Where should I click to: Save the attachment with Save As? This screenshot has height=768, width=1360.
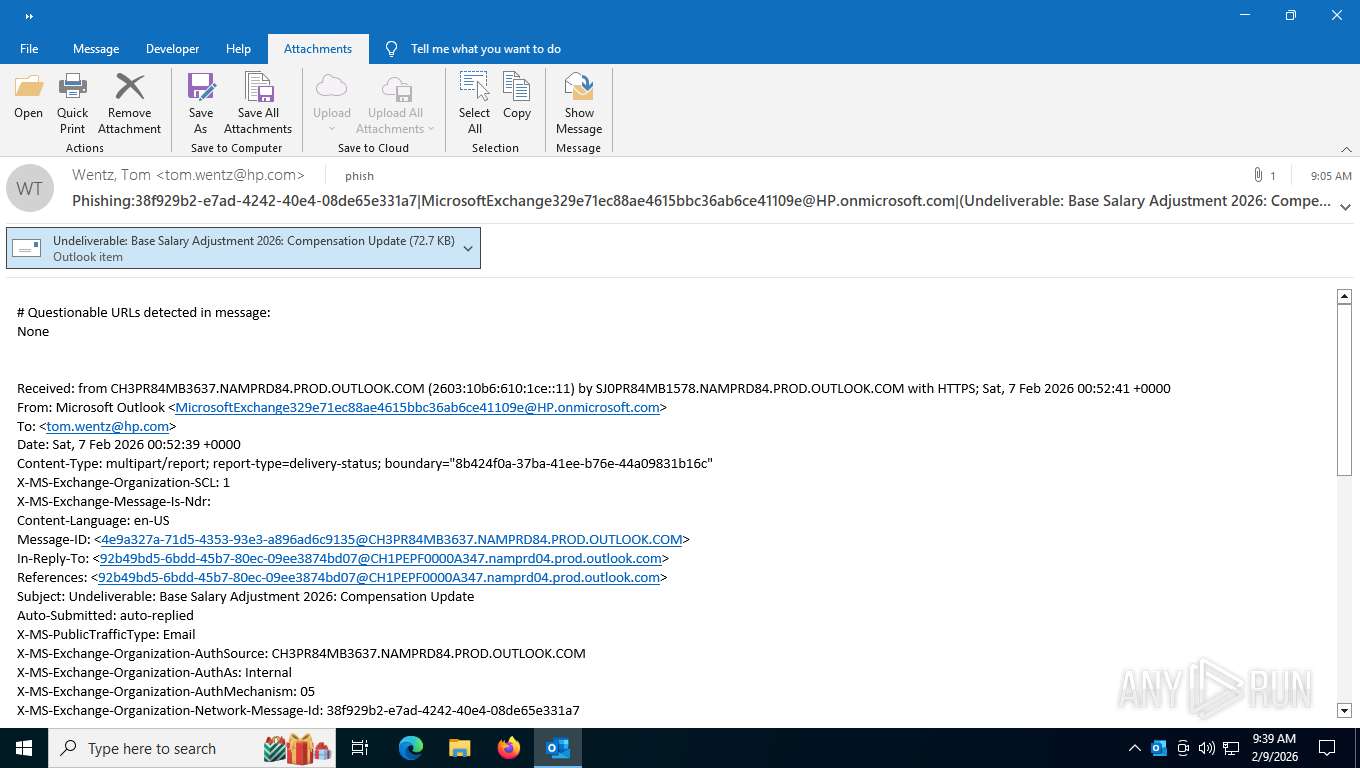201,104
